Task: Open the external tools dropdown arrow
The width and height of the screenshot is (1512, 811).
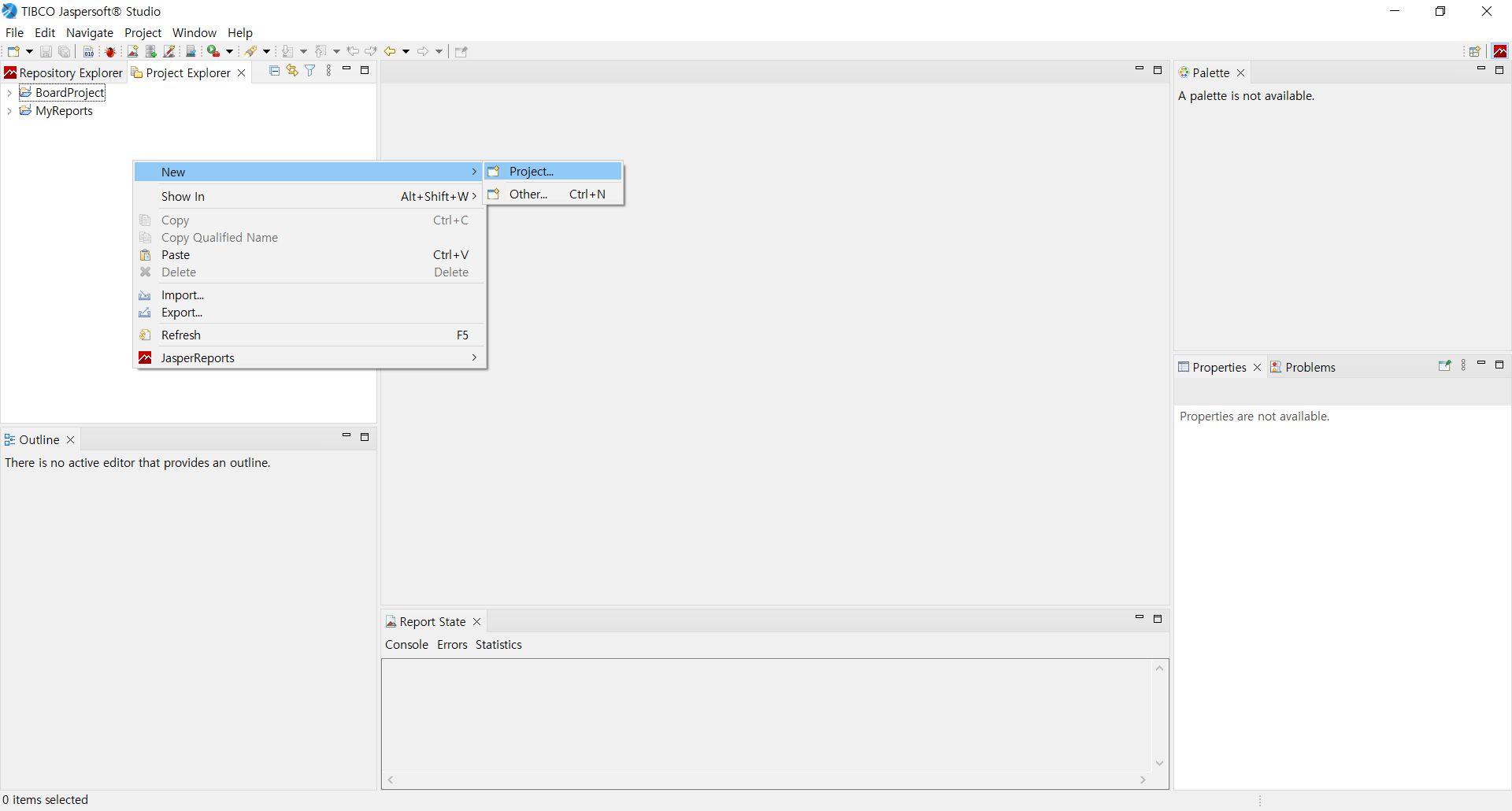Action: pyautogui.click(x=229, y=51)
